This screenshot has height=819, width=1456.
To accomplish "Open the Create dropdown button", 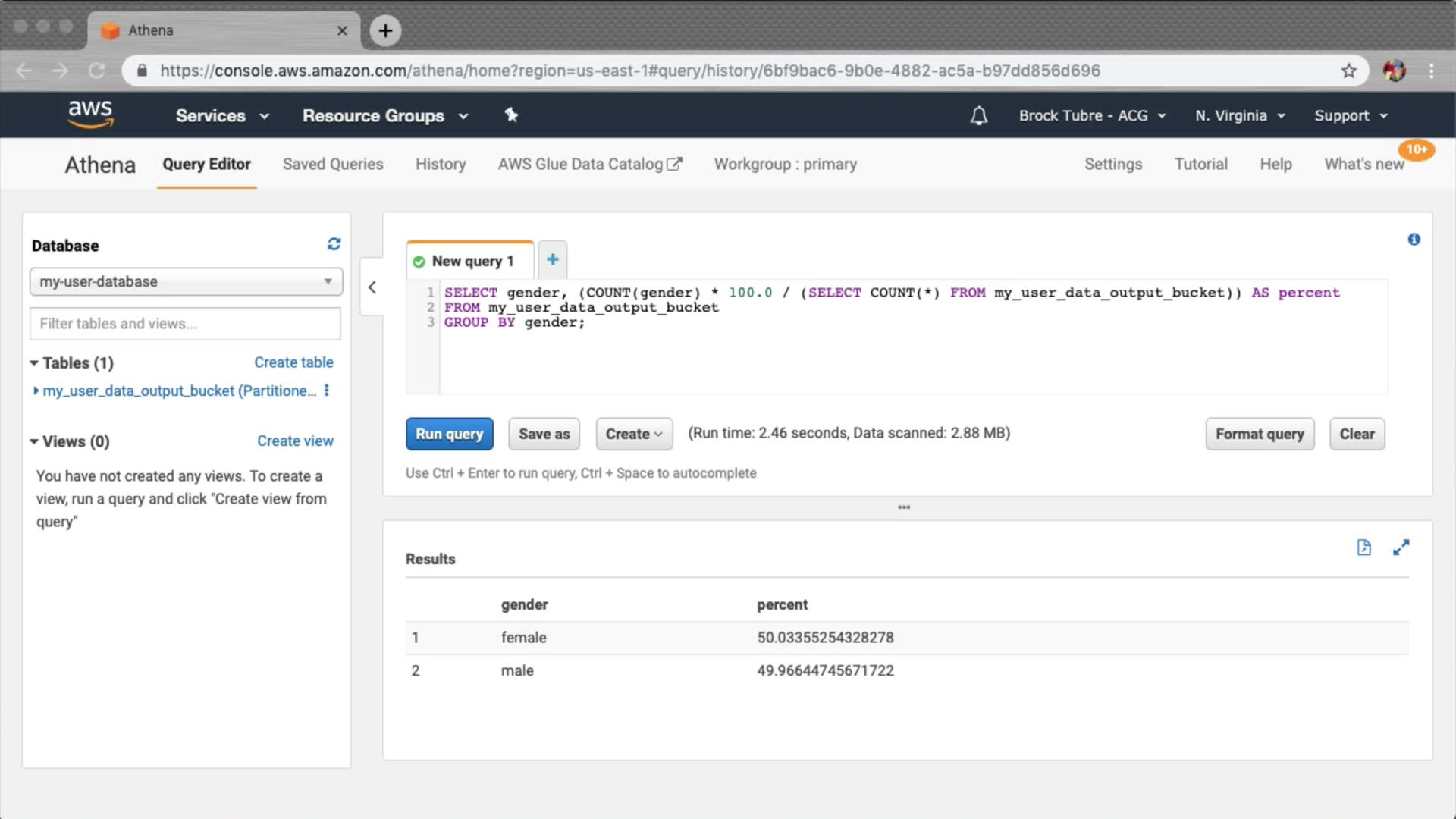I will [x=634, y=434].
